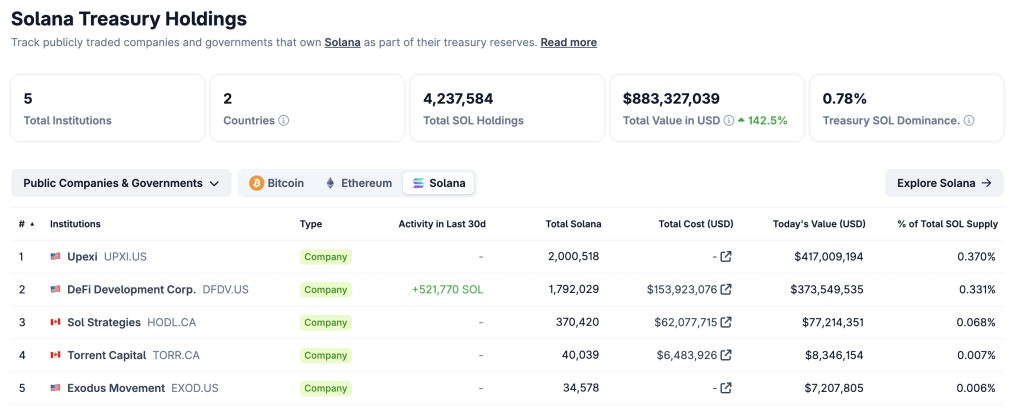Open external link beside $153,923,076 cost
This screenshot has width=1024, height=417.
[x=726, y=290]
